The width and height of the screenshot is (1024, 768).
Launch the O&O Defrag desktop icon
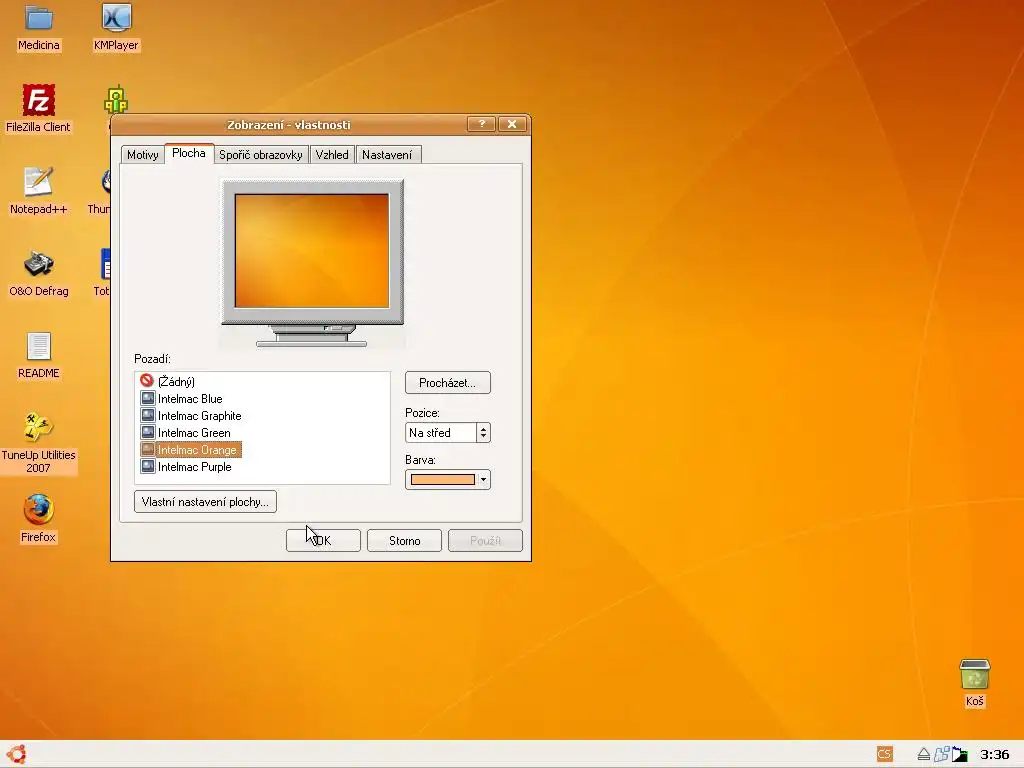coord(39,264)
